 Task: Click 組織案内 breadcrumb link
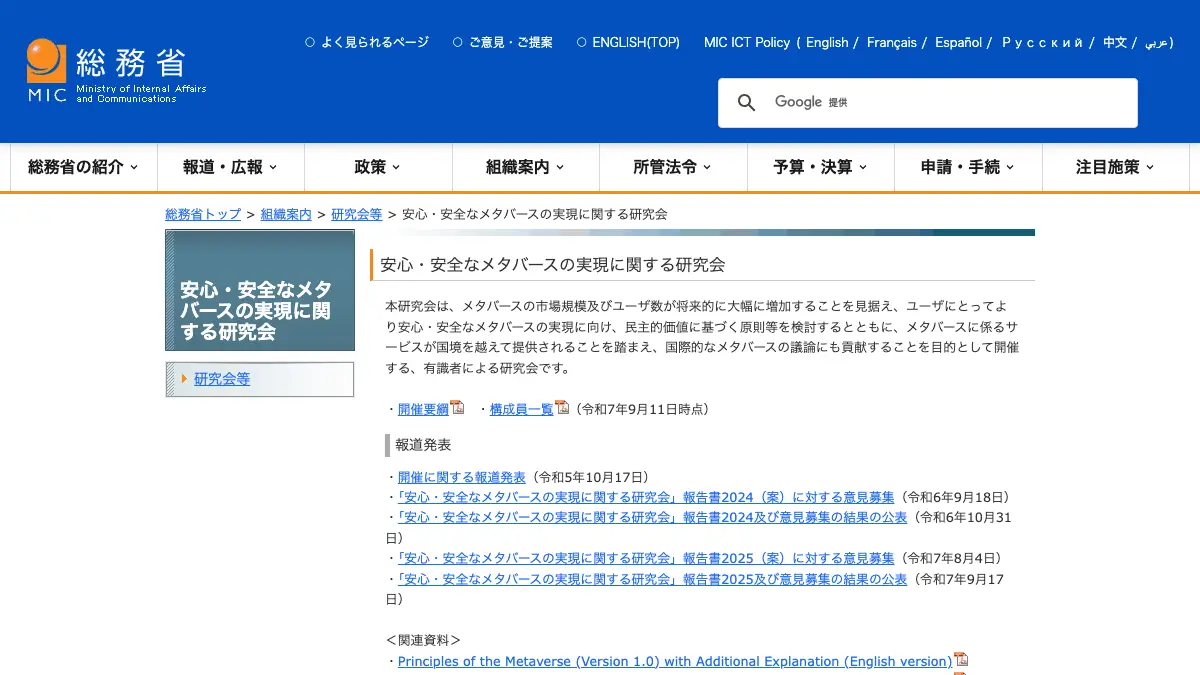[286, 214]
